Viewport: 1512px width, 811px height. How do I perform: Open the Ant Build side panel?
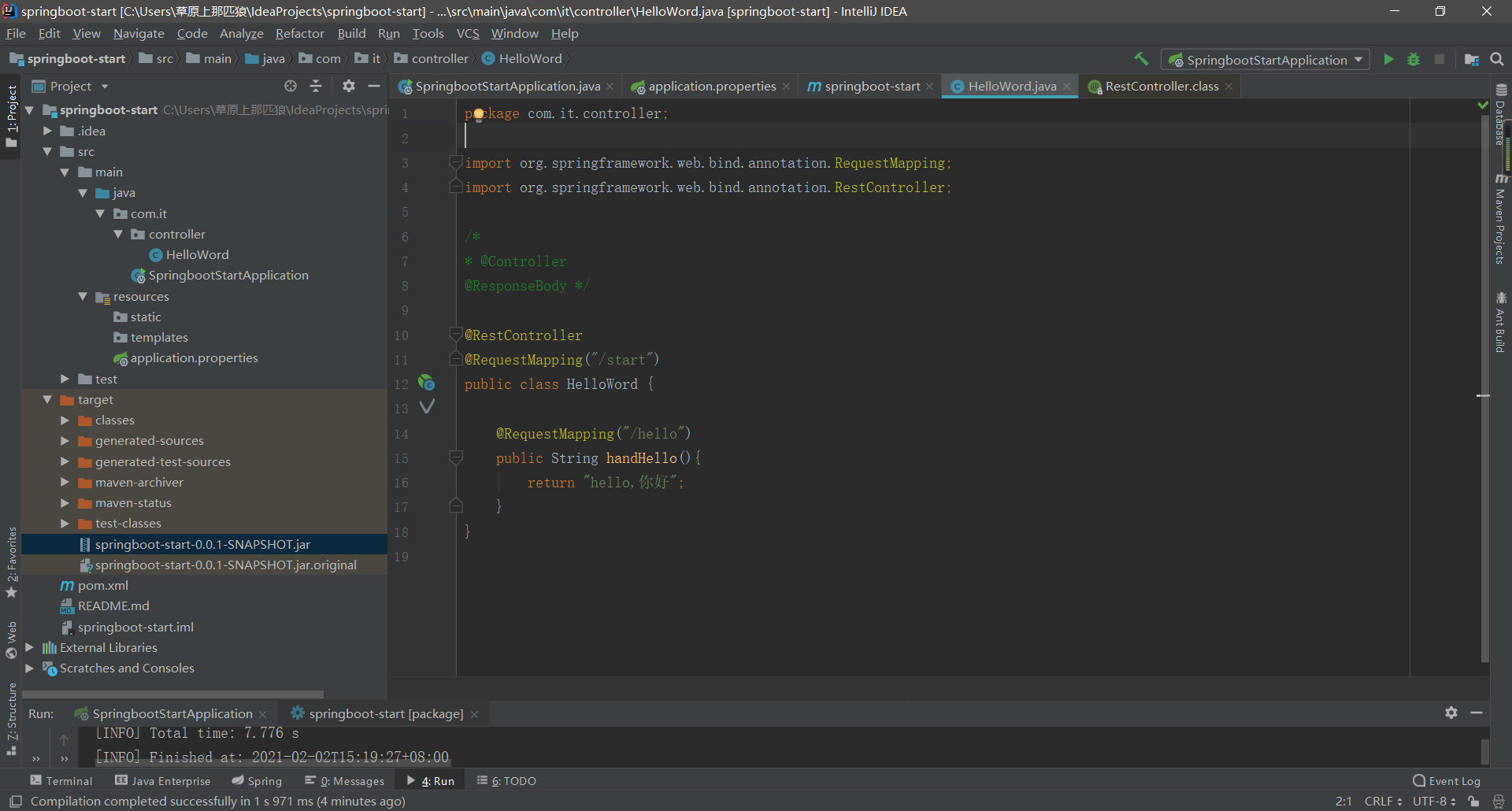click(1501, 322)
